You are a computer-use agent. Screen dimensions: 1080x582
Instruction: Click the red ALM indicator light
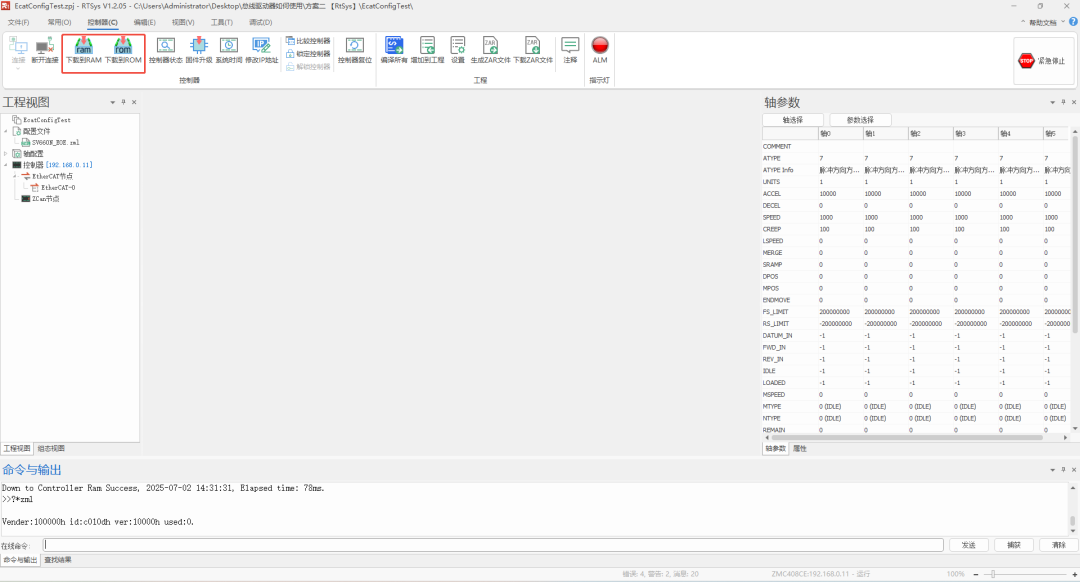(600, 46)
